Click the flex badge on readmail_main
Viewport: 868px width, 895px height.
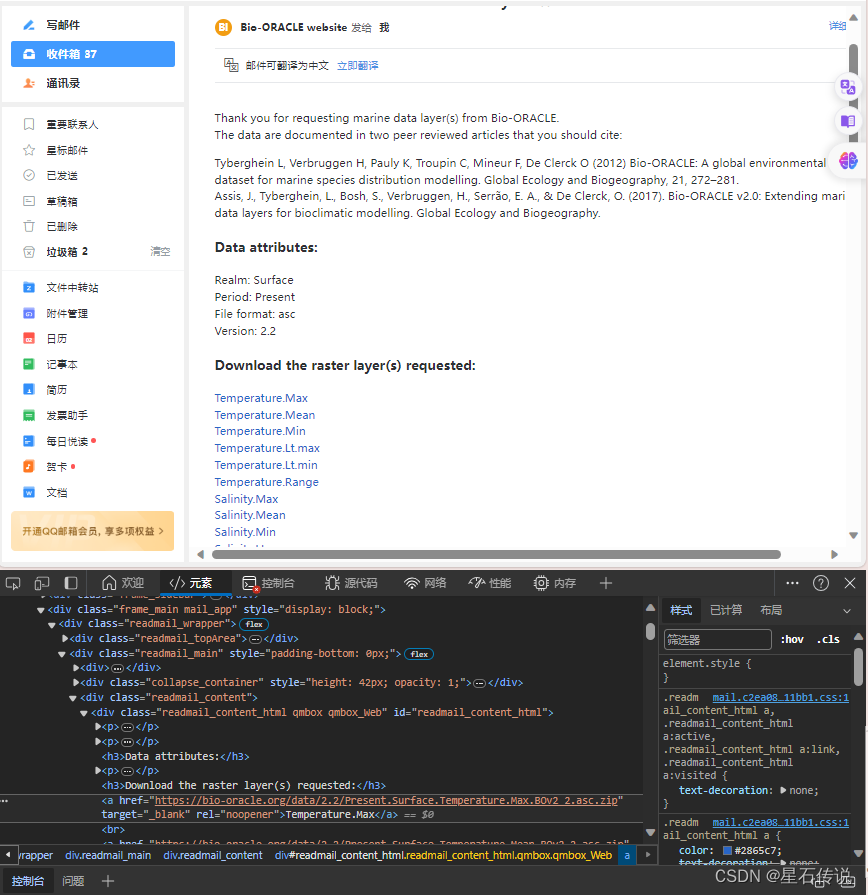tap(419, 654)
